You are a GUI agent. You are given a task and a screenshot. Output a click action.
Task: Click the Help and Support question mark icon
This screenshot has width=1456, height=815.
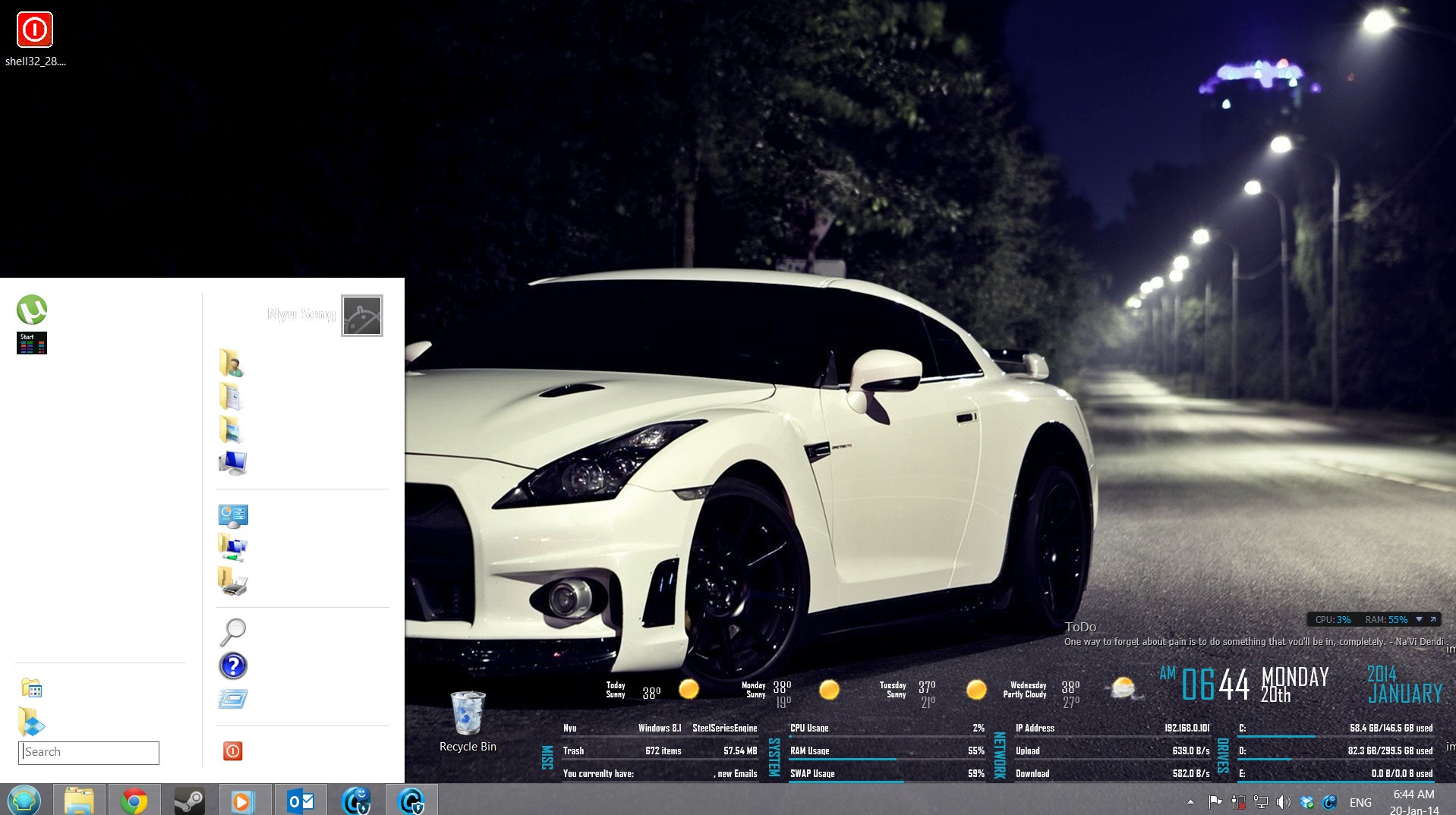point(233,666)
